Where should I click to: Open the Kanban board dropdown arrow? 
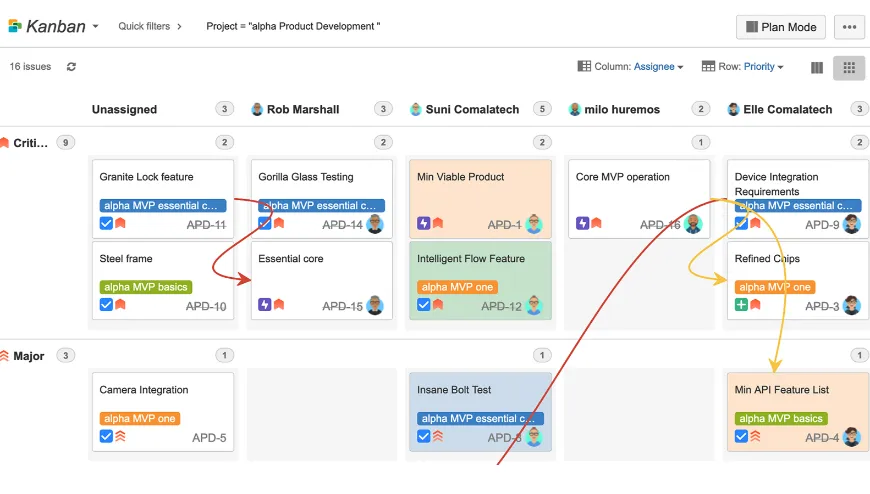(x=95, y=27)
